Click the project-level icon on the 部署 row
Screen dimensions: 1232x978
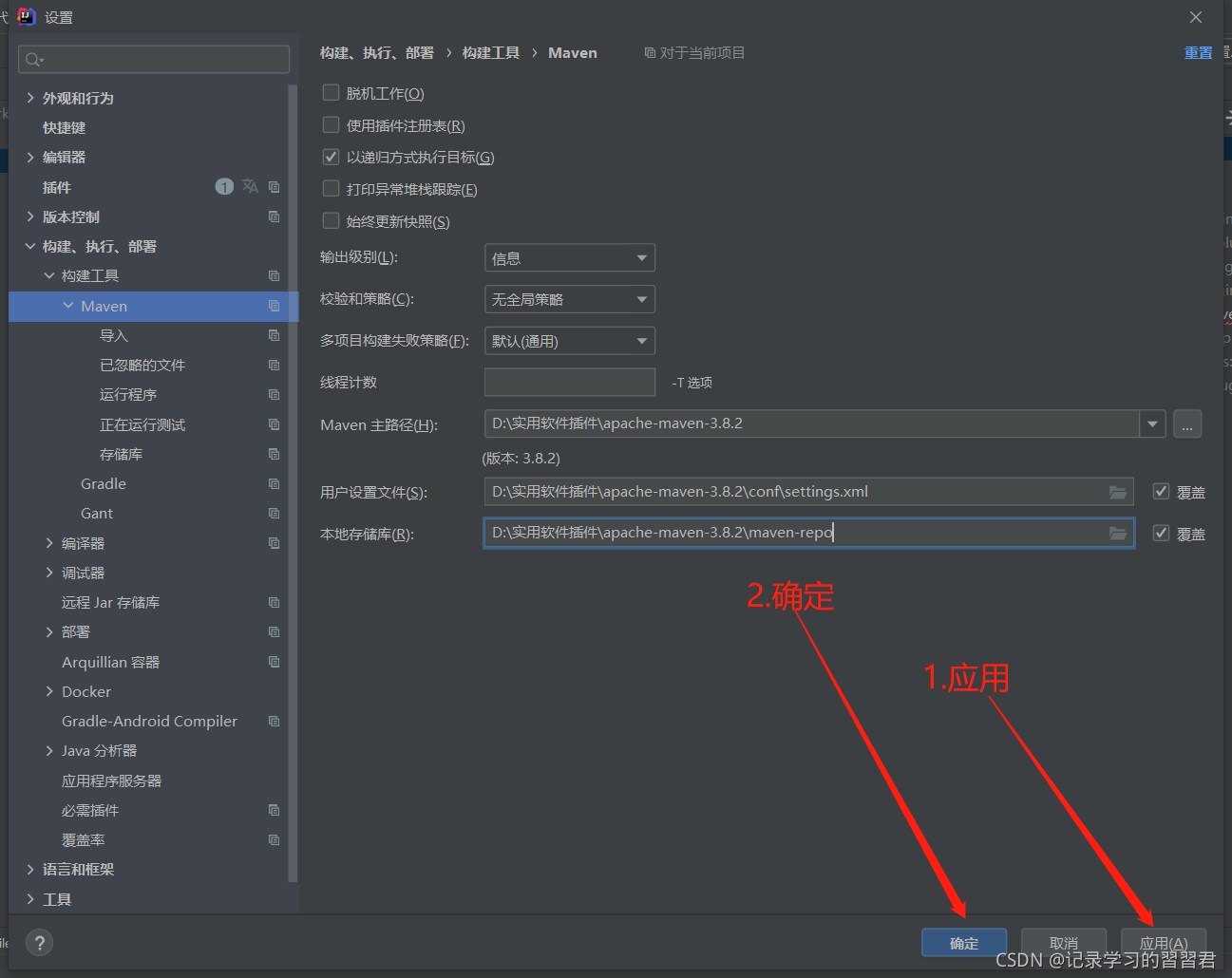coord(274,631)
